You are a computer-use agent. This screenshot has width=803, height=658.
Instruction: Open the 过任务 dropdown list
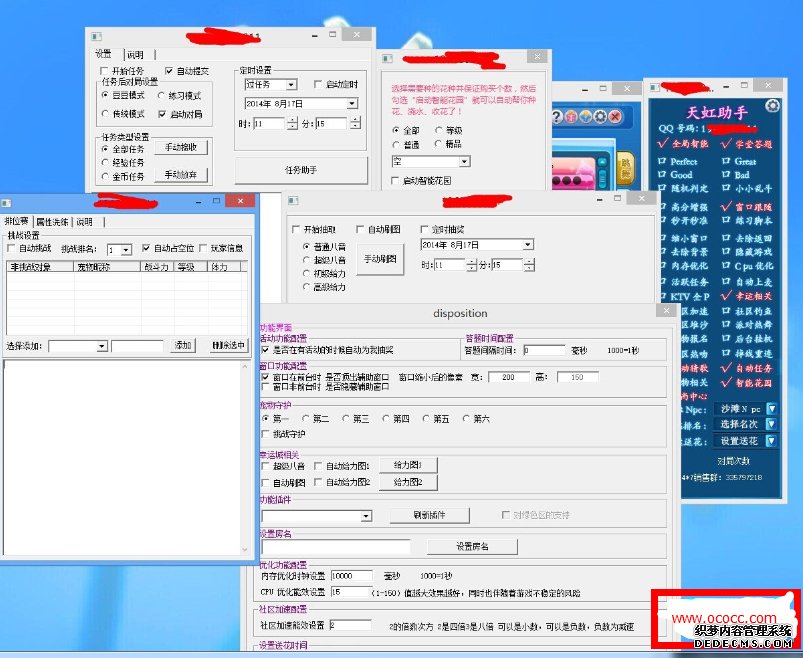click(x=291, y=84)
